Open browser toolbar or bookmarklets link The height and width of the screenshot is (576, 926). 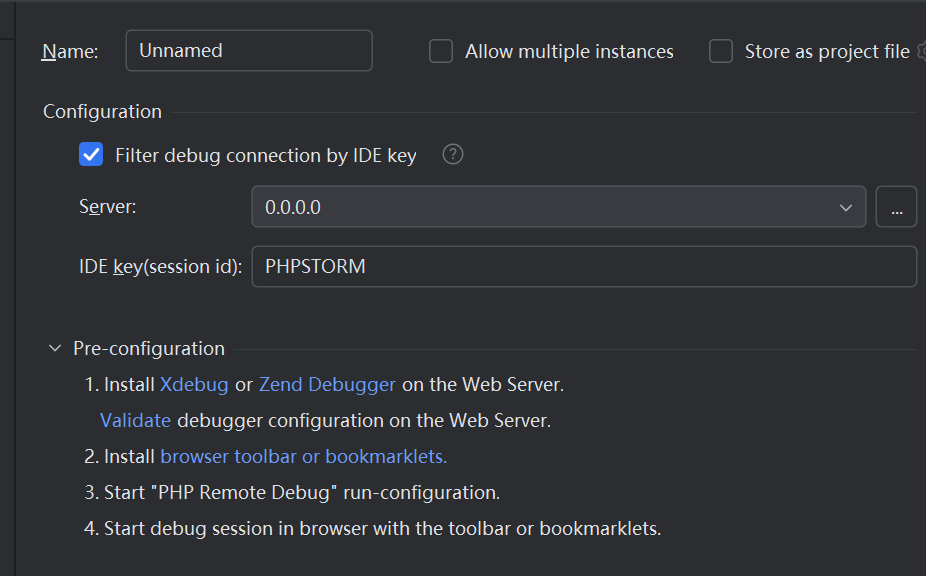point(304,457)
